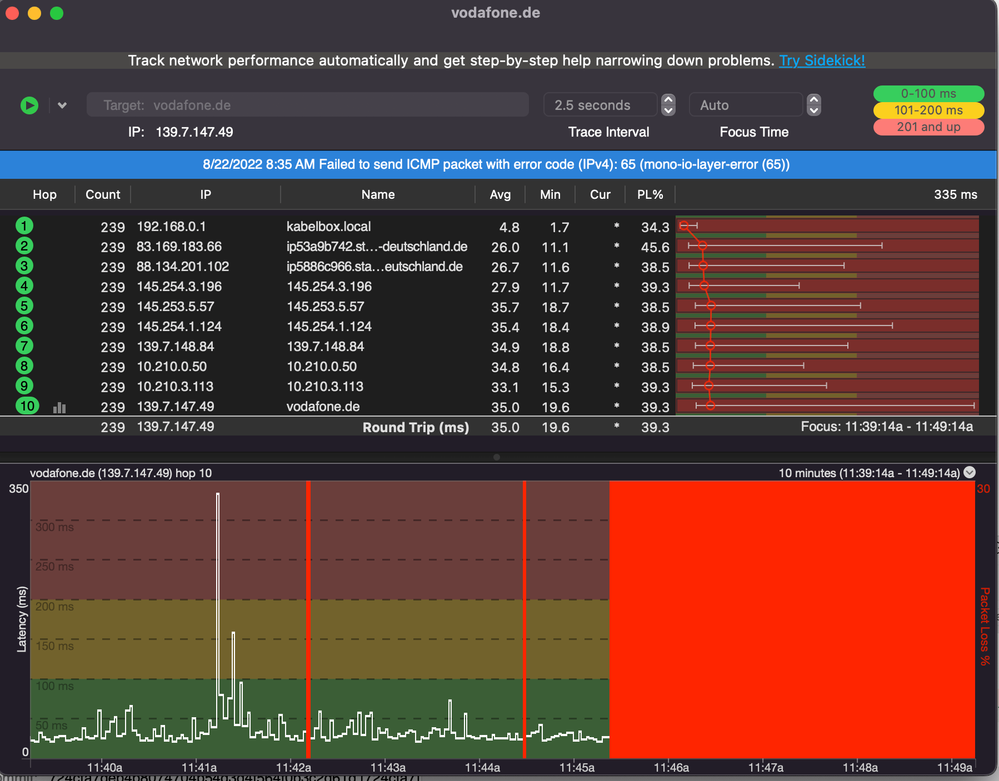Adjust the Trace Interval stepper arrows
The height and width of the screenshot is (781, 999).
(668, 105)
